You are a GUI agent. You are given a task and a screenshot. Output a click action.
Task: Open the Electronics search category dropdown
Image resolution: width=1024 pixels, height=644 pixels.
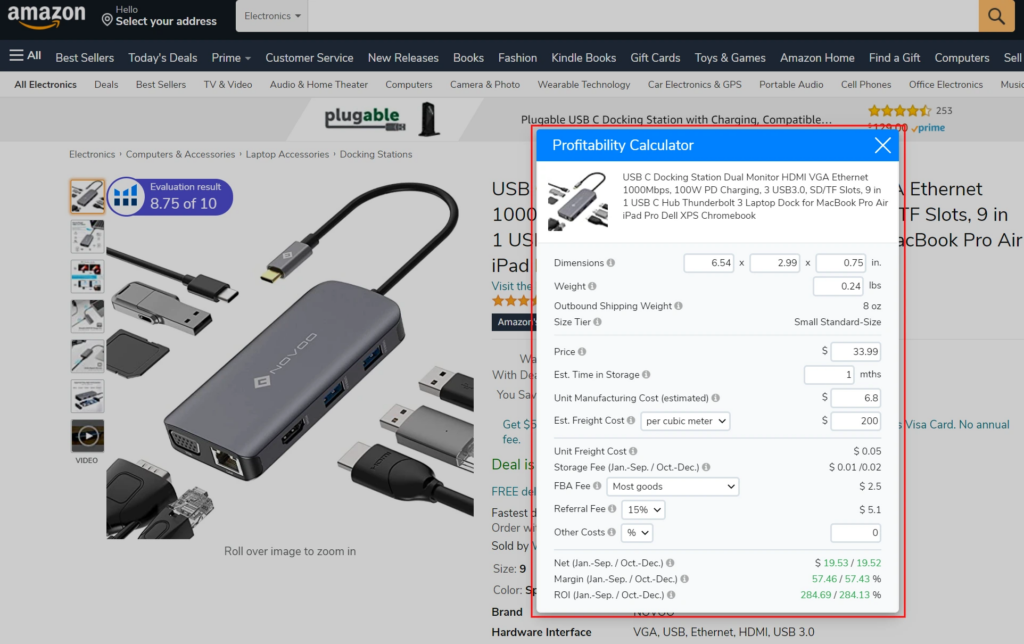click(x=272, y=16)
